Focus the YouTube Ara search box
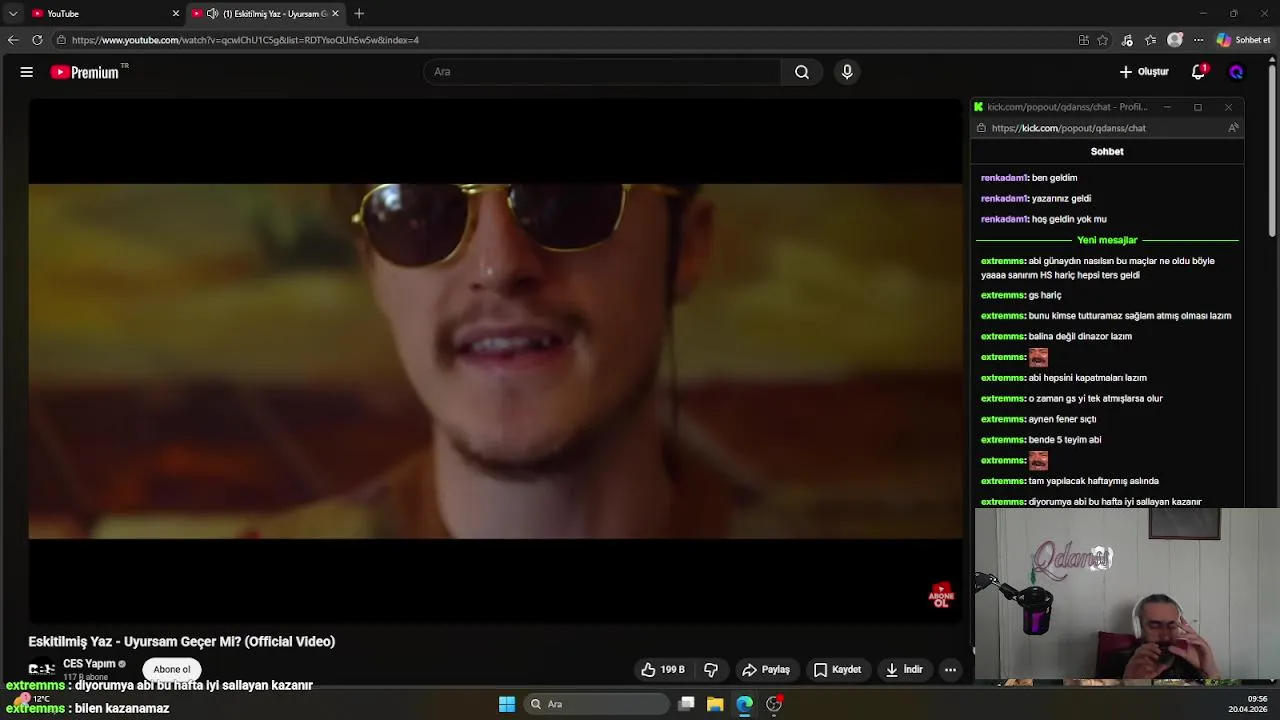The image size is (1280, 720). click(603, 72)
